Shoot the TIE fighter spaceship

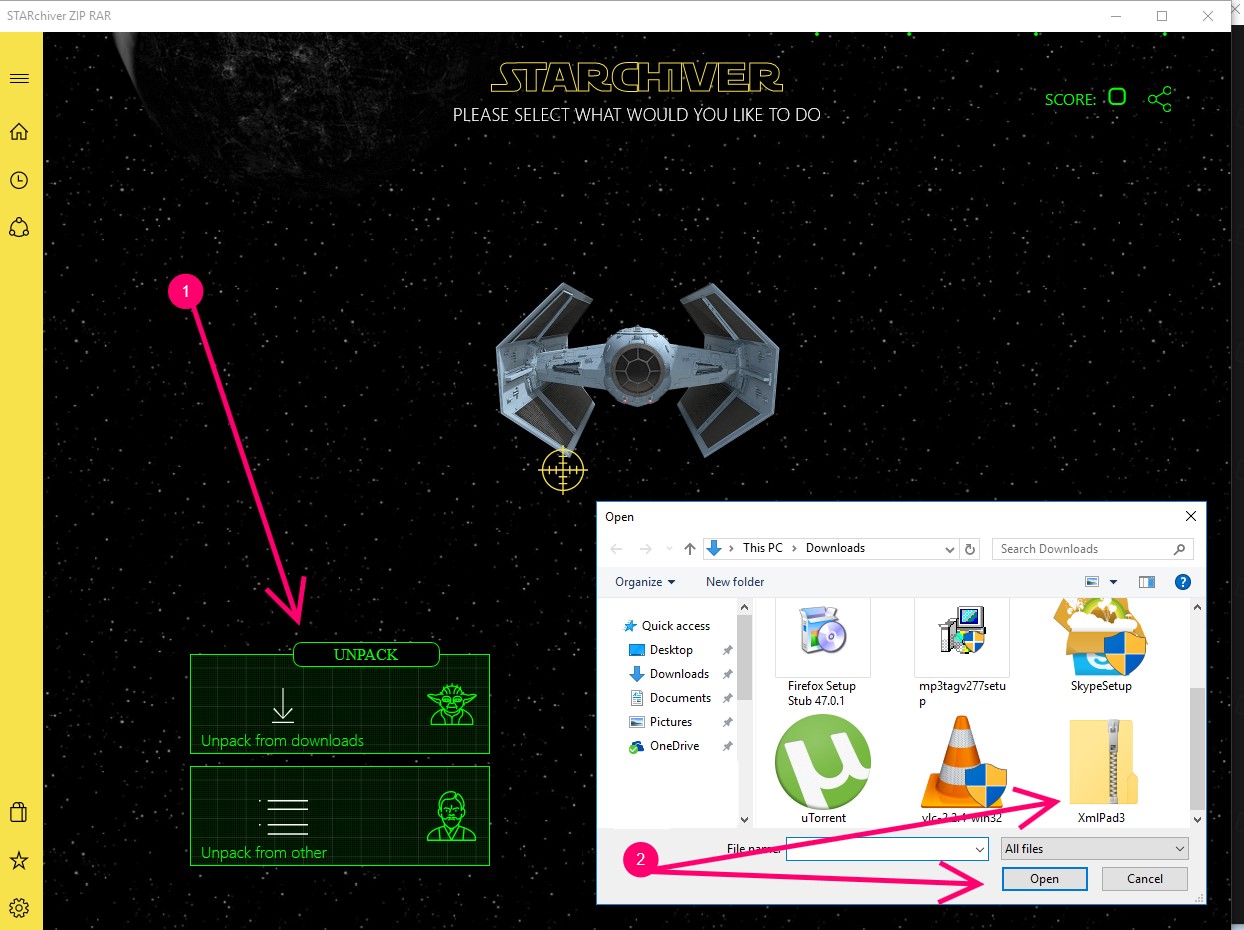637,369
